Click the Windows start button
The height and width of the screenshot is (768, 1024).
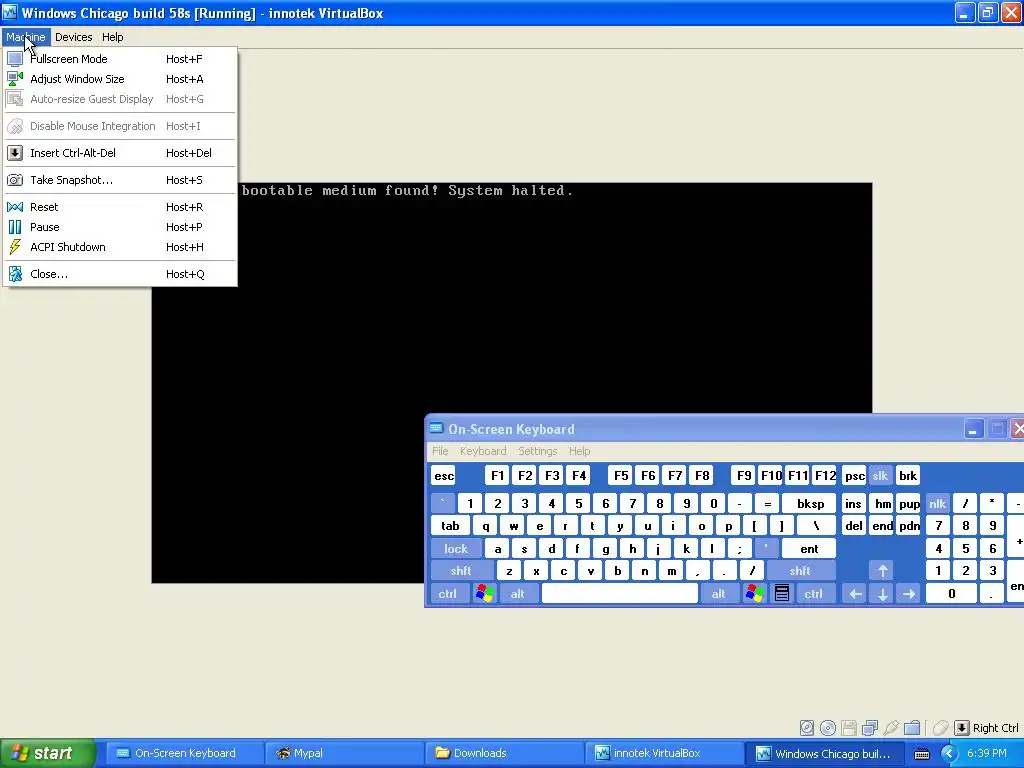pyautogui.click(x=48, y=754)
